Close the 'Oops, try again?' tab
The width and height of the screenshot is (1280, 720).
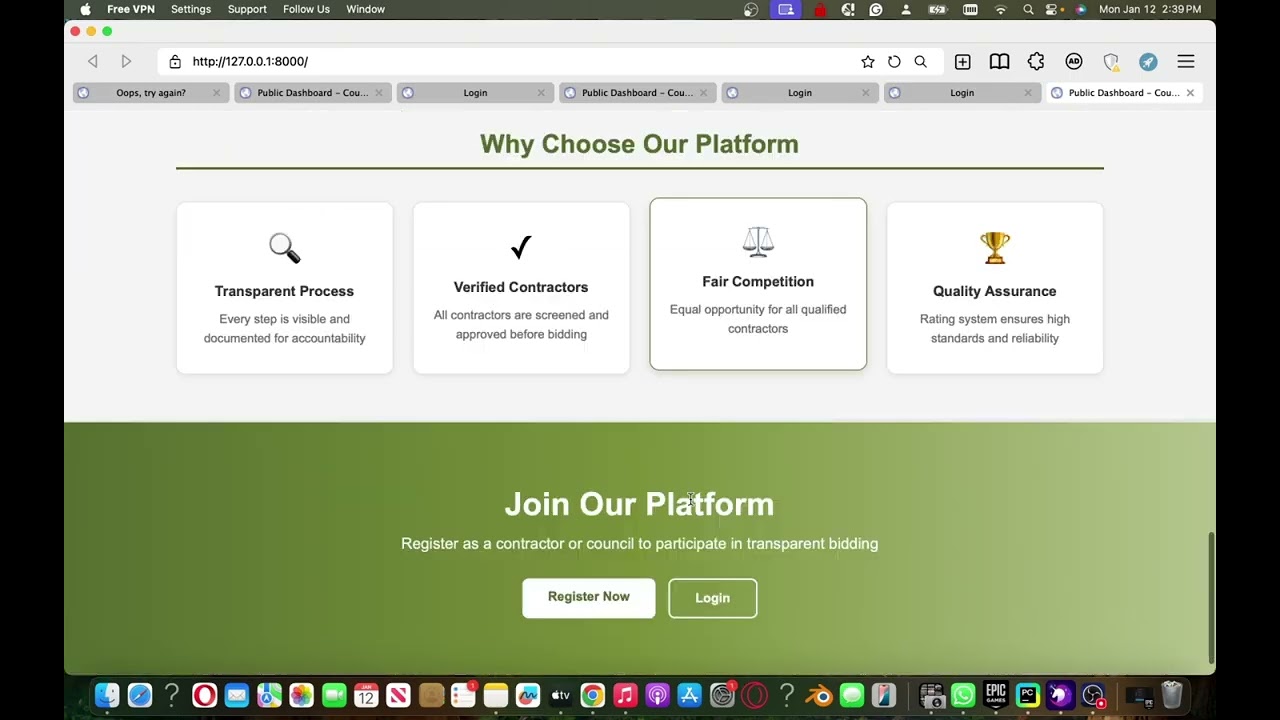click(216, 93)
